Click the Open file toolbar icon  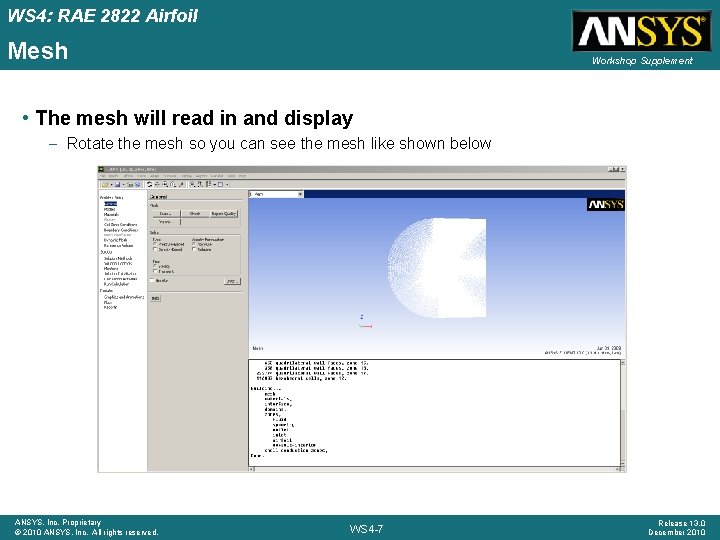105,185
